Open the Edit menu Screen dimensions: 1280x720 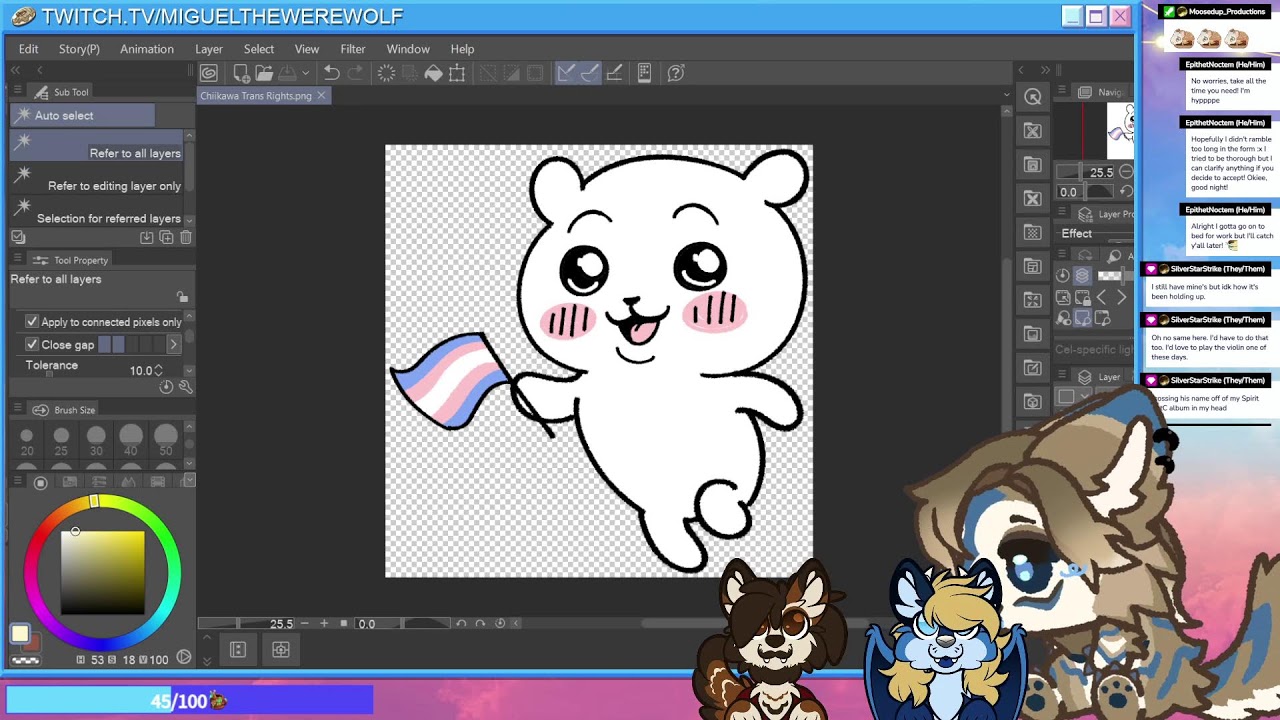28,49
